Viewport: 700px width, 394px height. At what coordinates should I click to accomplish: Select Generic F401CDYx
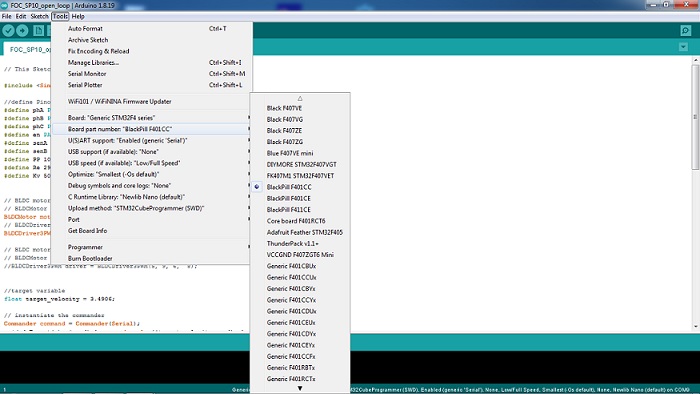click(300, 334)
